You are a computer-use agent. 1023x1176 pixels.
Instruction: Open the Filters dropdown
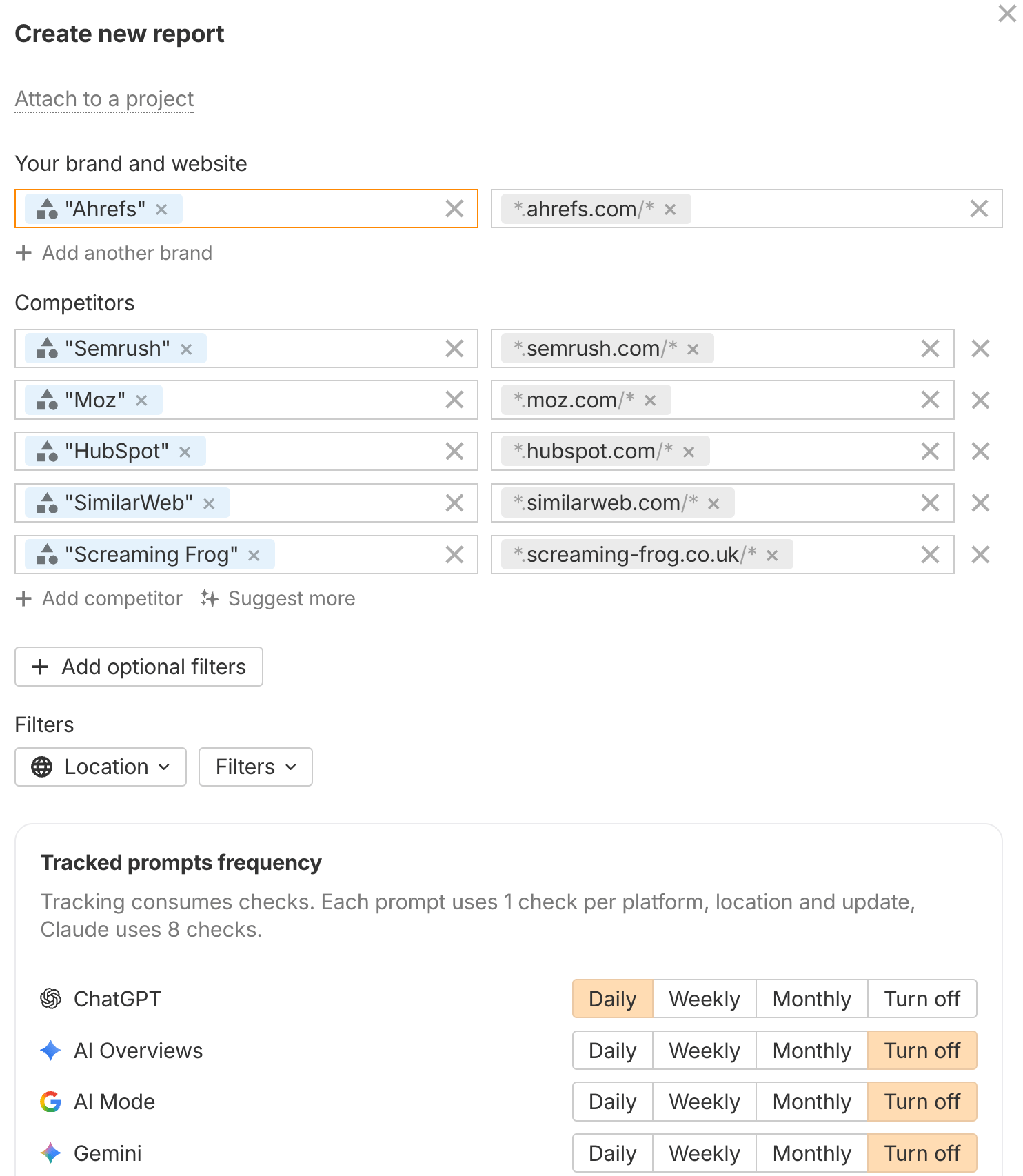pos(256,767)
